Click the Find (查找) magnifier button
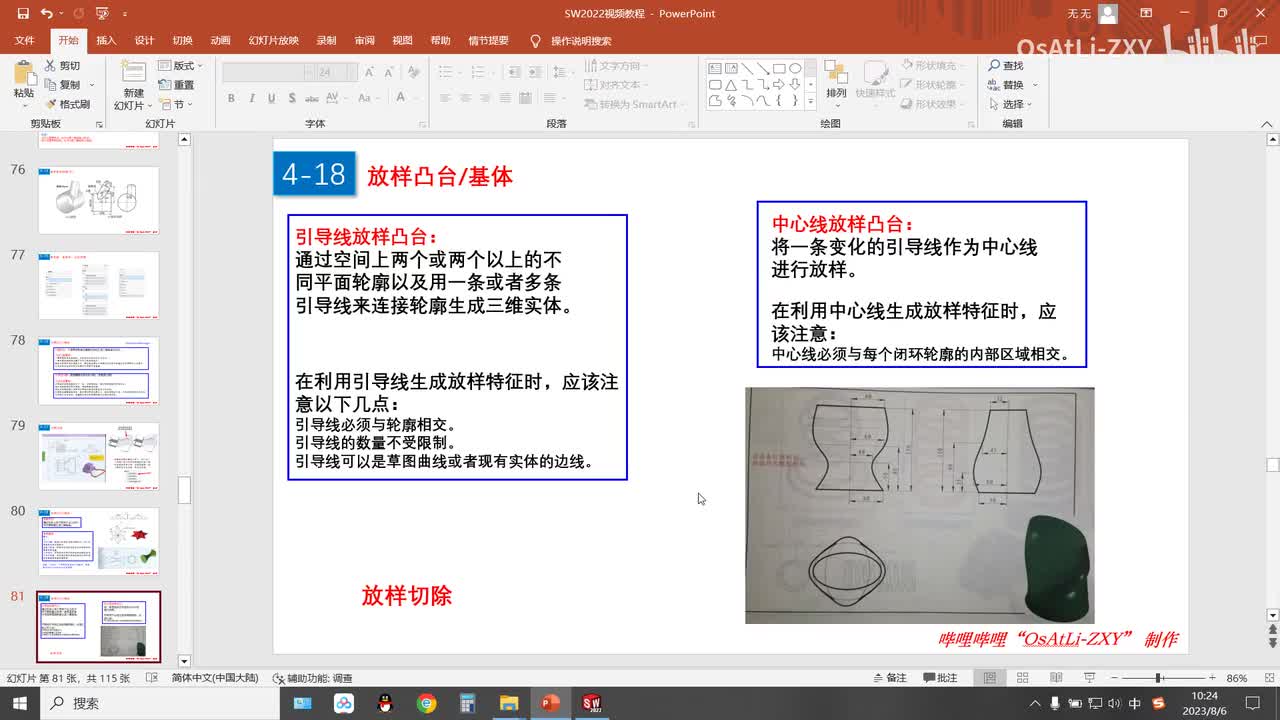Viewport: 1280px width, 720px height. pos(1005,66)
